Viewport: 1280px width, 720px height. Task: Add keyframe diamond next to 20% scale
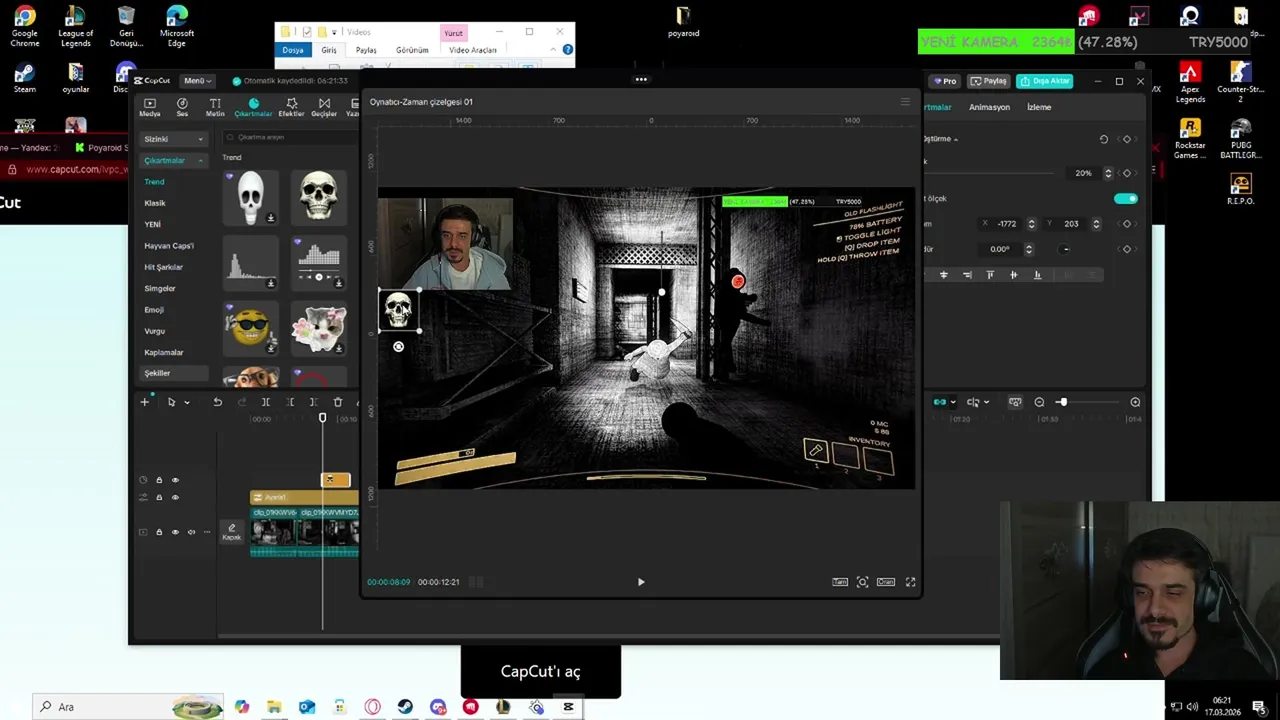1127,173
